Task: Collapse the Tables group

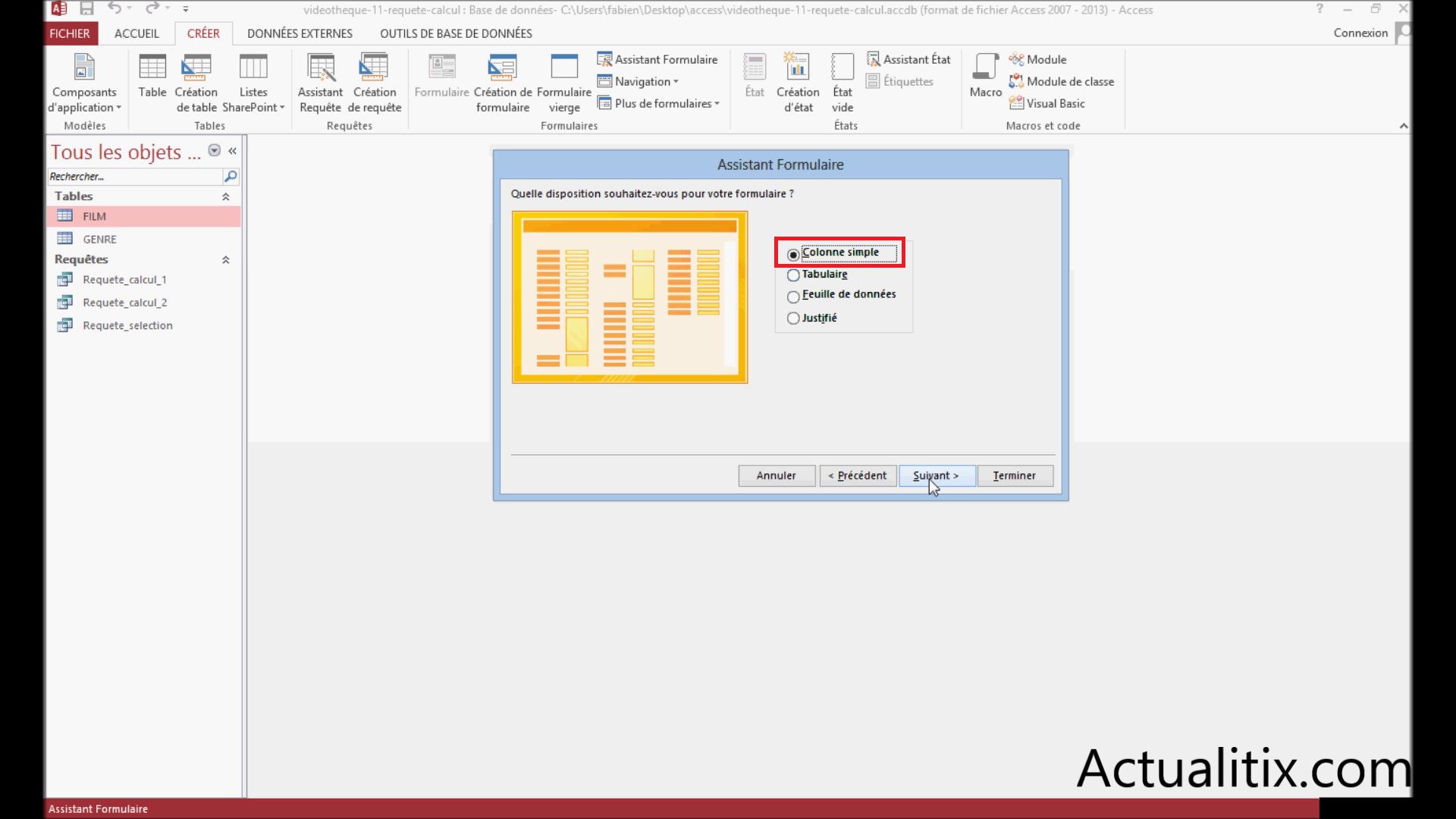Action: click(x=225, y=196)
